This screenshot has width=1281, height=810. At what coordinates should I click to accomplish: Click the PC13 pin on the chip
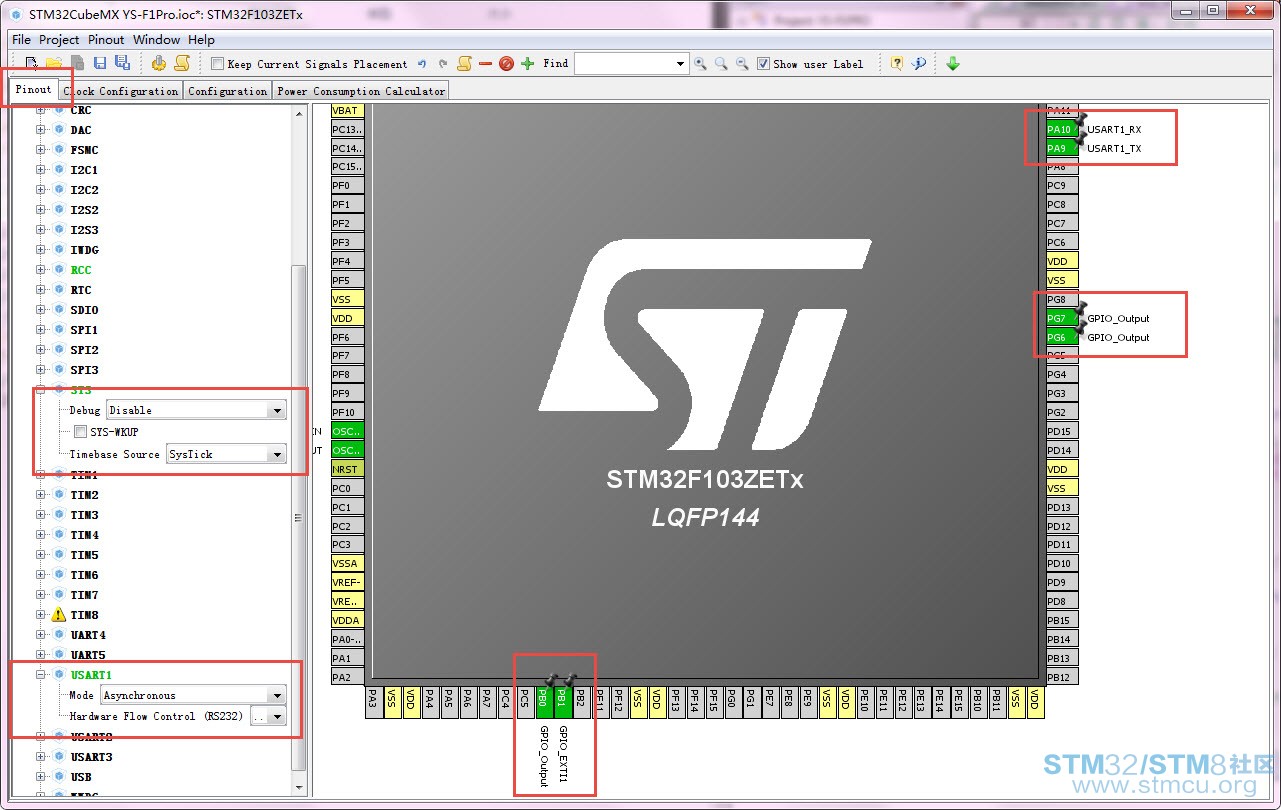(x=347, y=129)
